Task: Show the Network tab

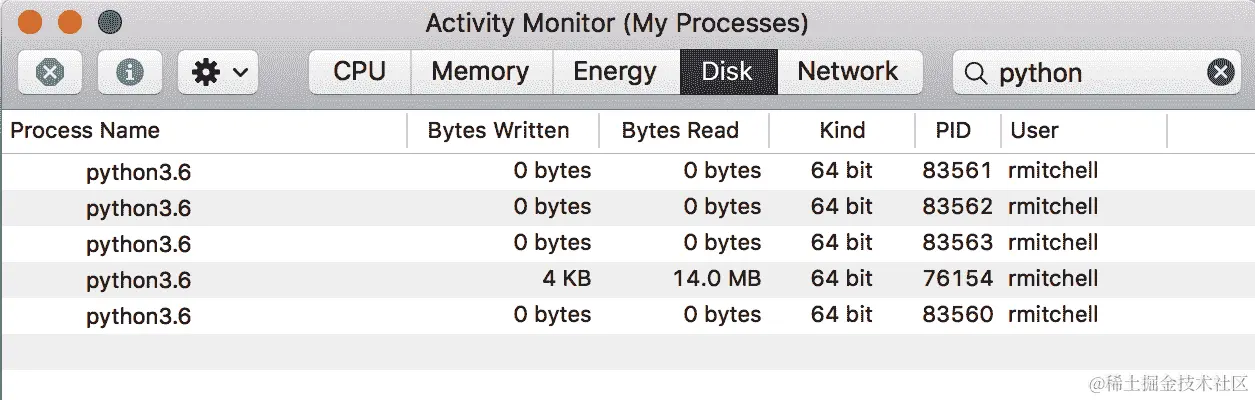Action: pos(848,72)
